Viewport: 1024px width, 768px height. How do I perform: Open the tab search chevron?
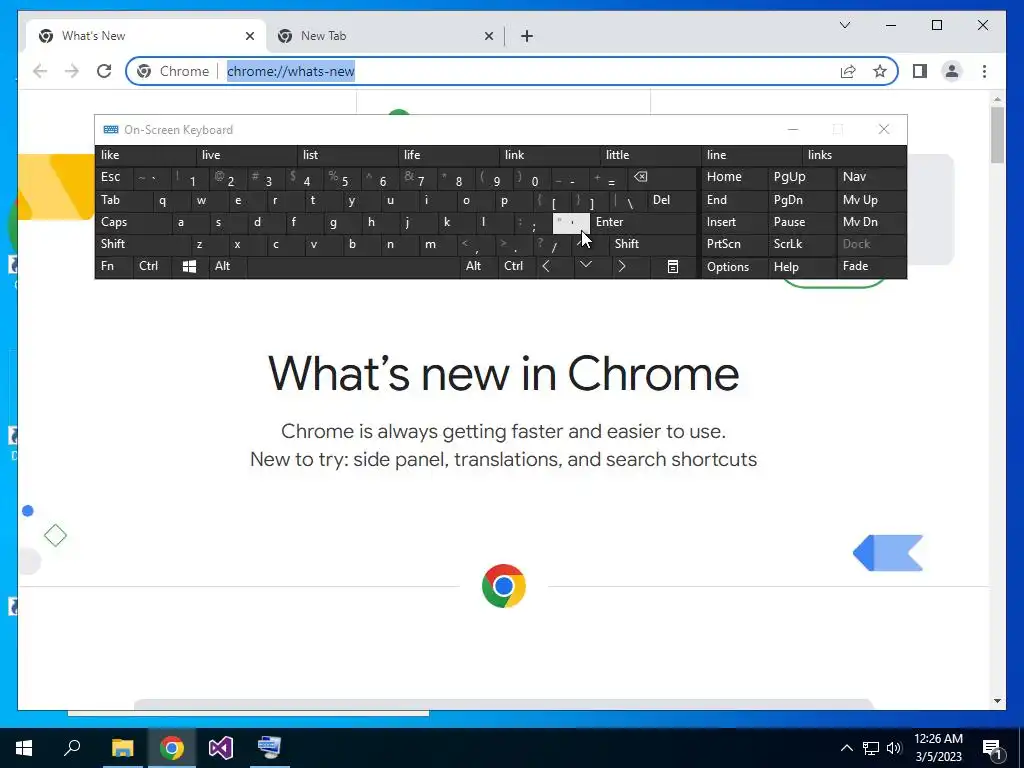click(844, 25)
